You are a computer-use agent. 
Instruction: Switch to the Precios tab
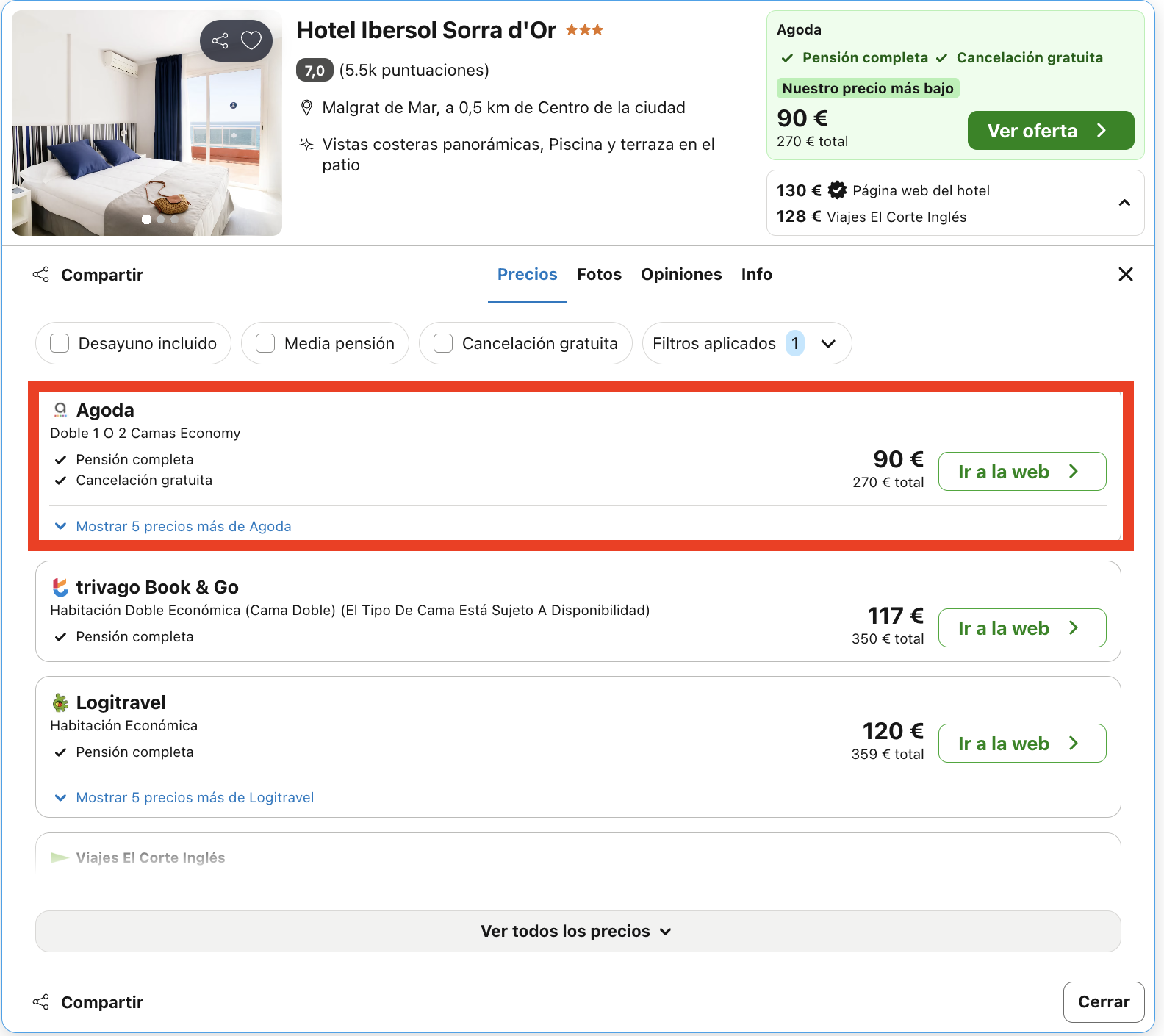(528, 274)
